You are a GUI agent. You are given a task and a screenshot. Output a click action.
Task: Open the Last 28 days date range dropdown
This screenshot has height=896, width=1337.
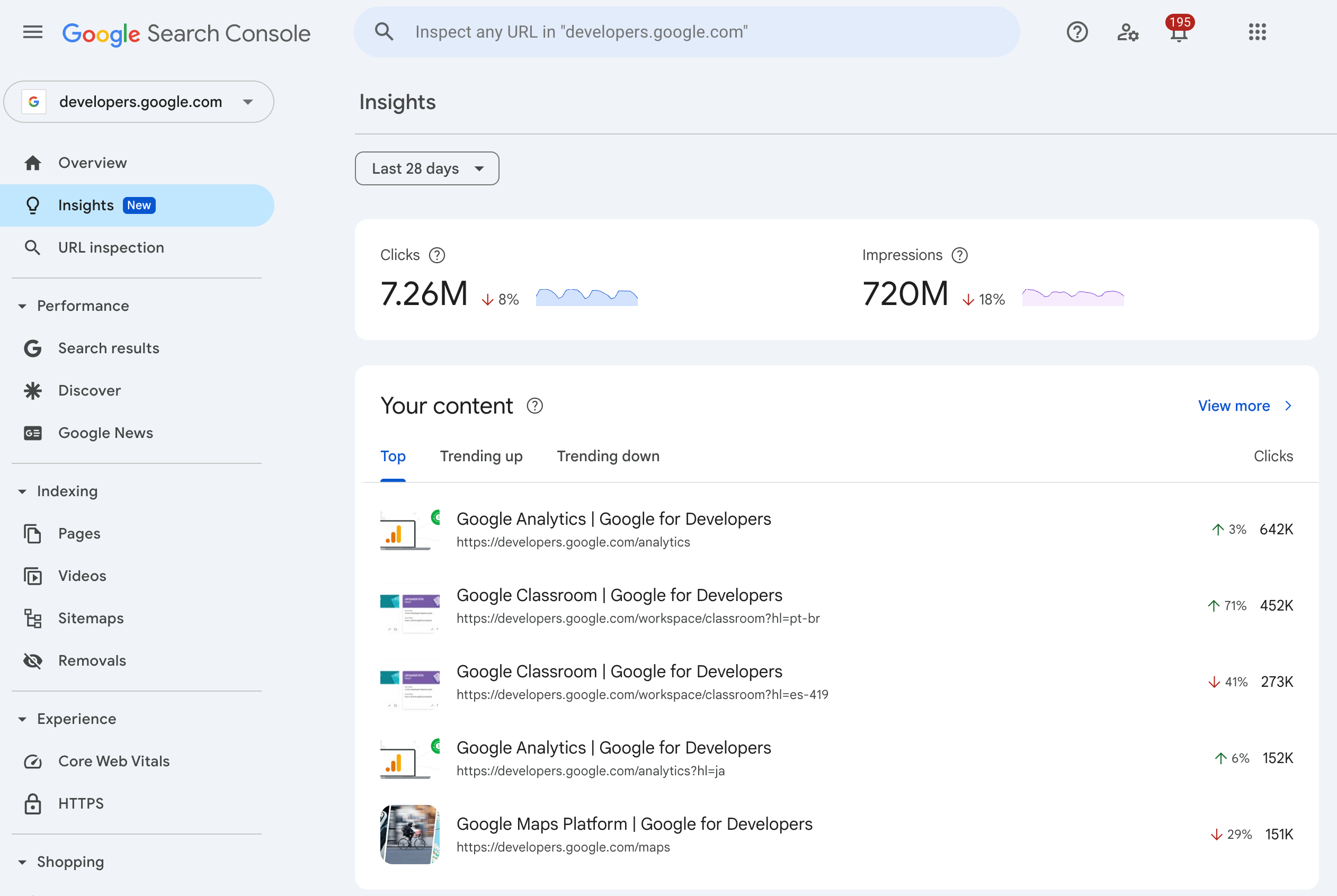point(427,168)
